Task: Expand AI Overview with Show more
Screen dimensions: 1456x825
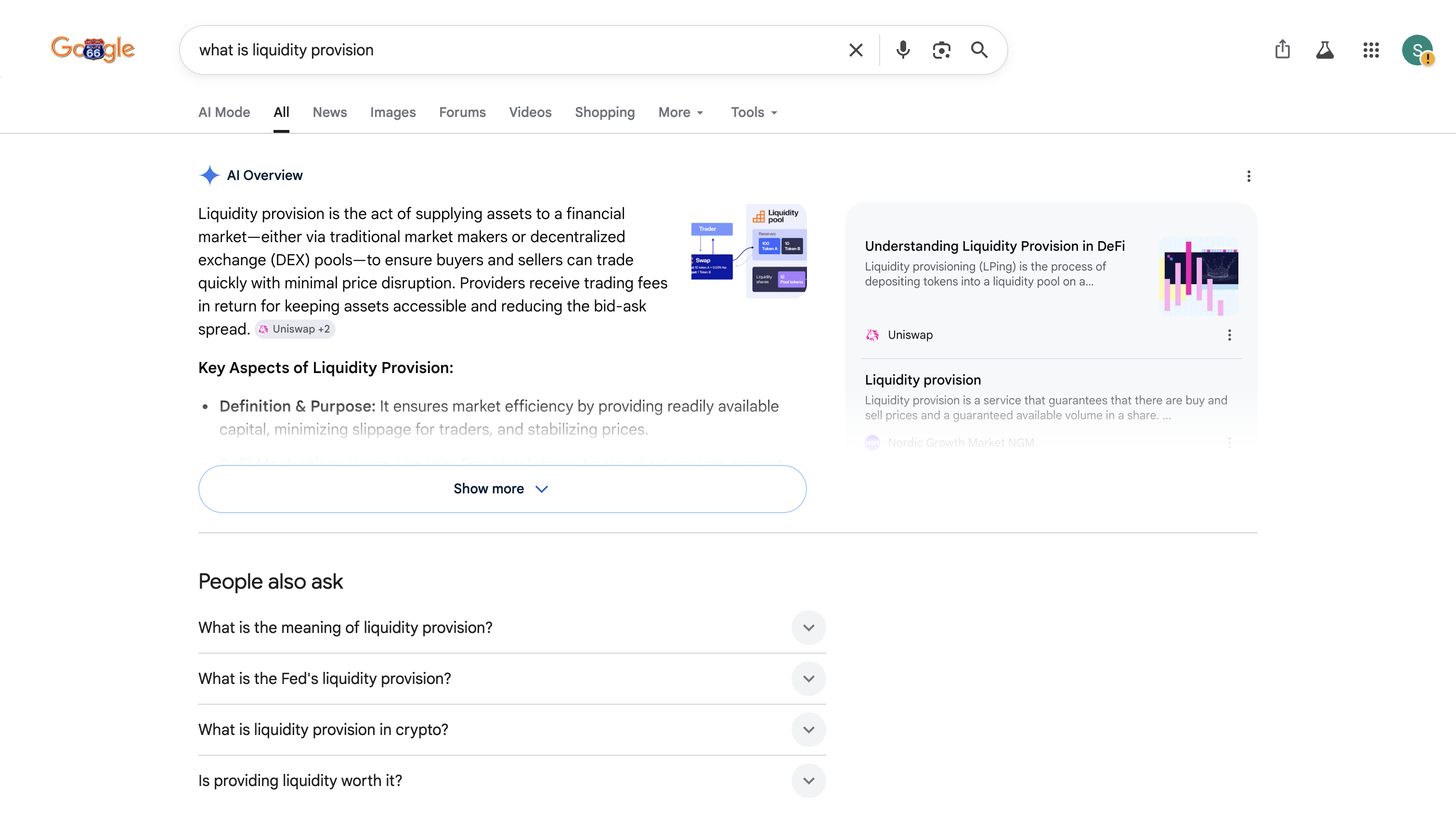Action: point(502,489)
